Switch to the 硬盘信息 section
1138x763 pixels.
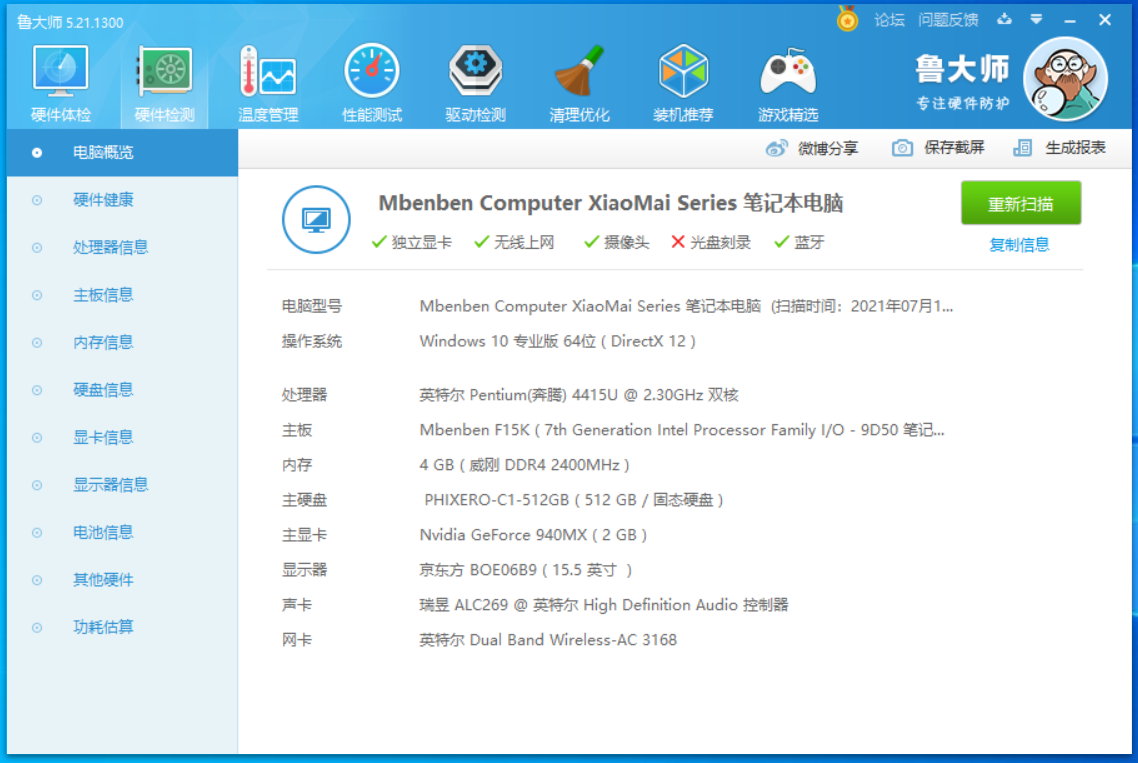click(x=103, y=390)
